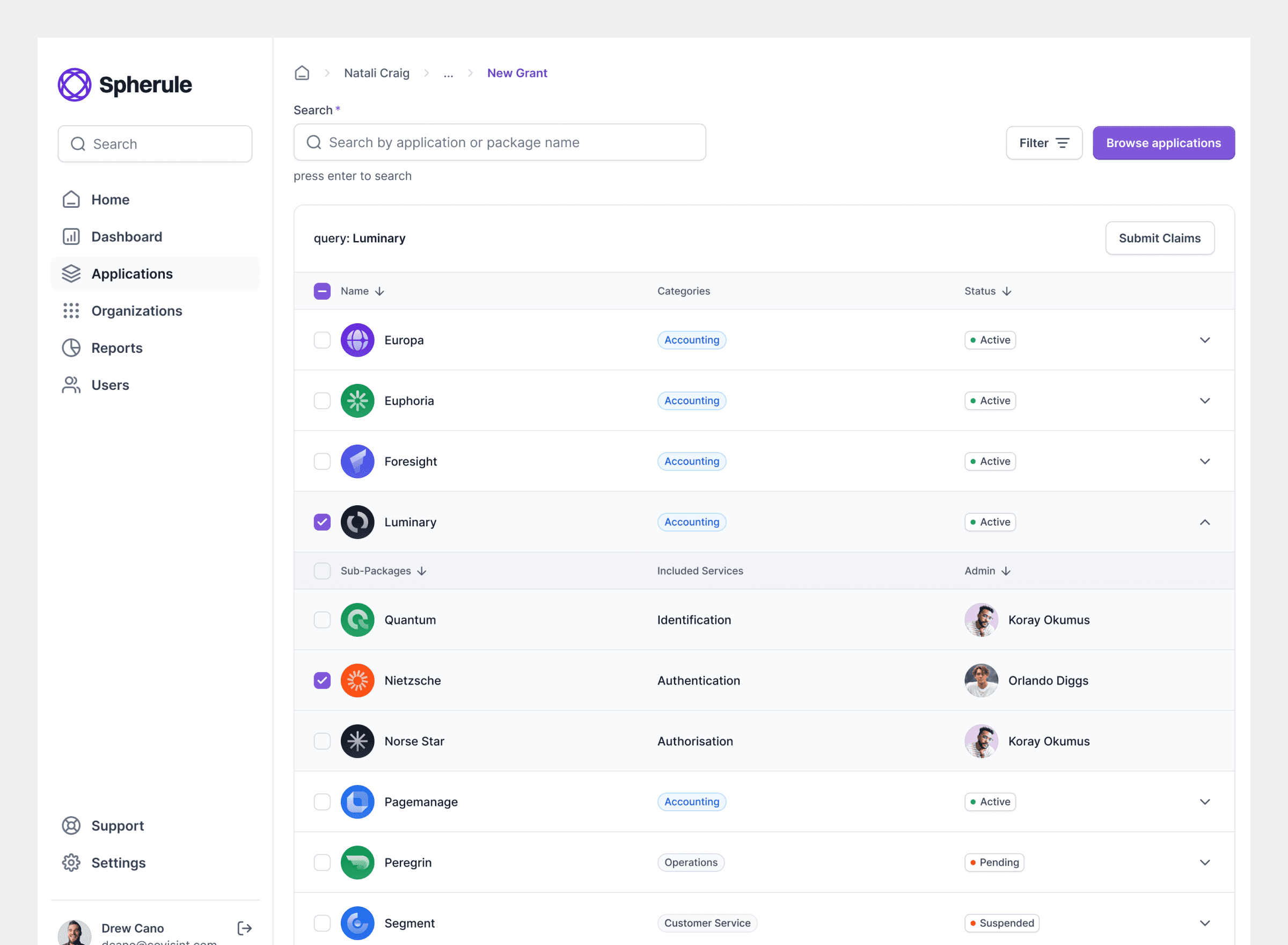This screenshot has height=945, width=1288.
Task: Uncheck the Luminary row checkbox
Action: click(322, 522)
